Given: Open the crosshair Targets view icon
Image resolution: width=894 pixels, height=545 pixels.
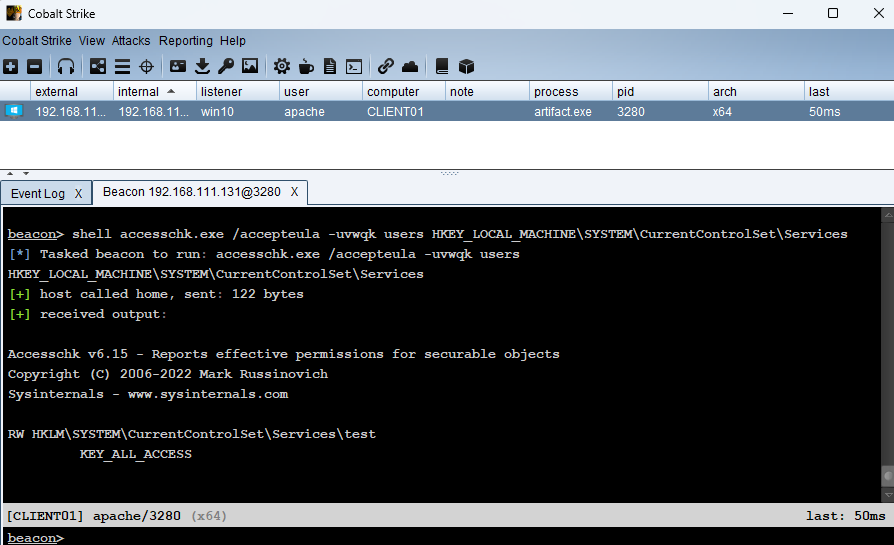Looking at the screenshot, I should click(x=146, y=67).
